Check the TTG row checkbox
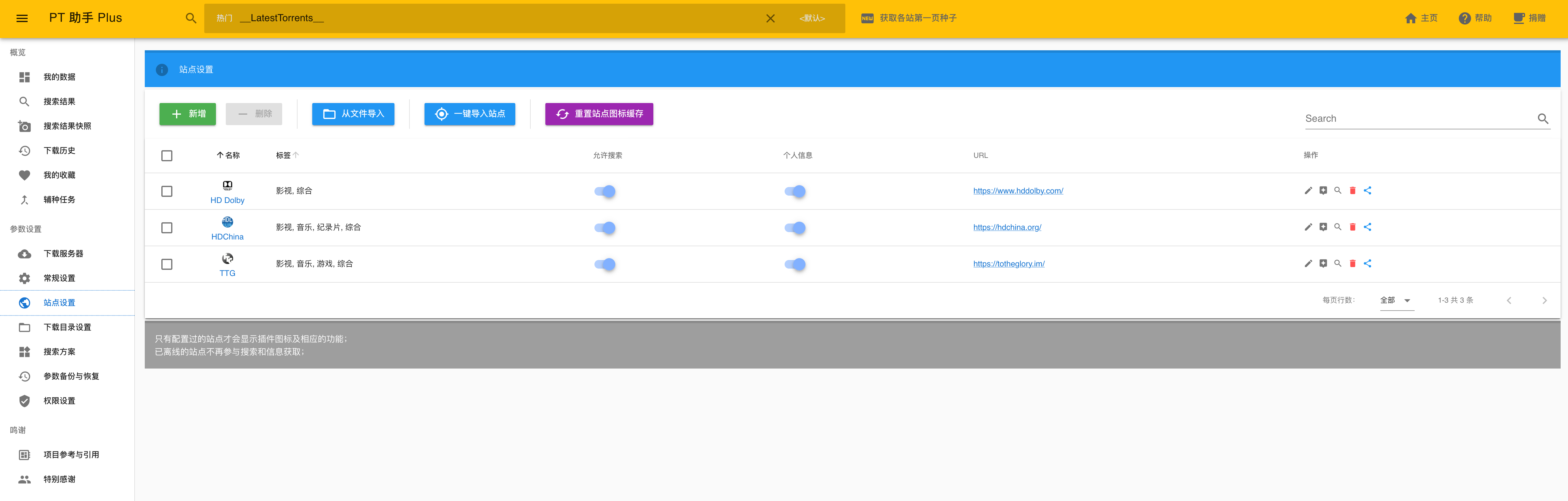 (x=167, y=264)
